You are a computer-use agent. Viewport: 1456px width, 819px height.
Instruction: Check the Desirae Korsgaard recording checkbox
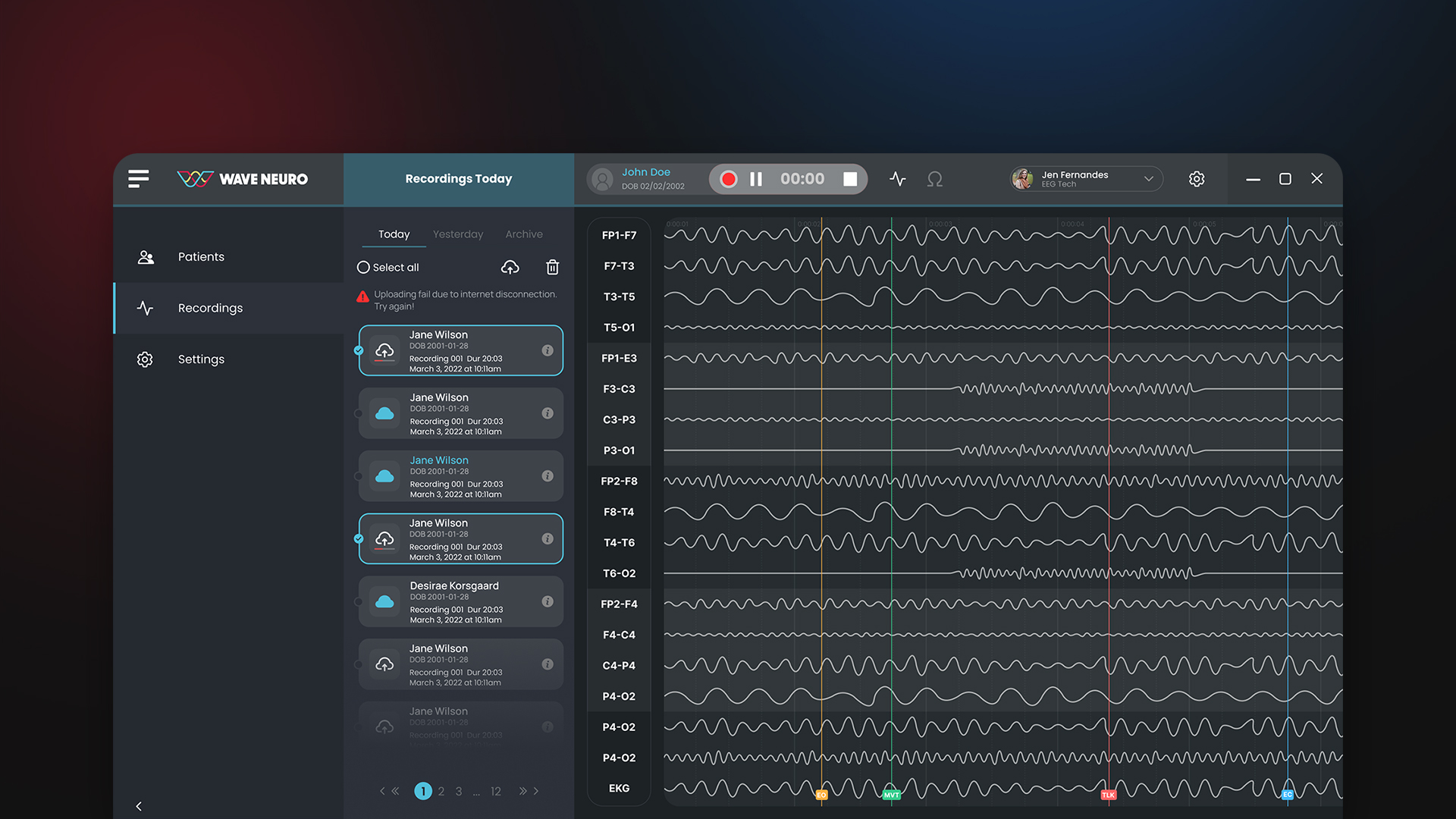point(359,601)
